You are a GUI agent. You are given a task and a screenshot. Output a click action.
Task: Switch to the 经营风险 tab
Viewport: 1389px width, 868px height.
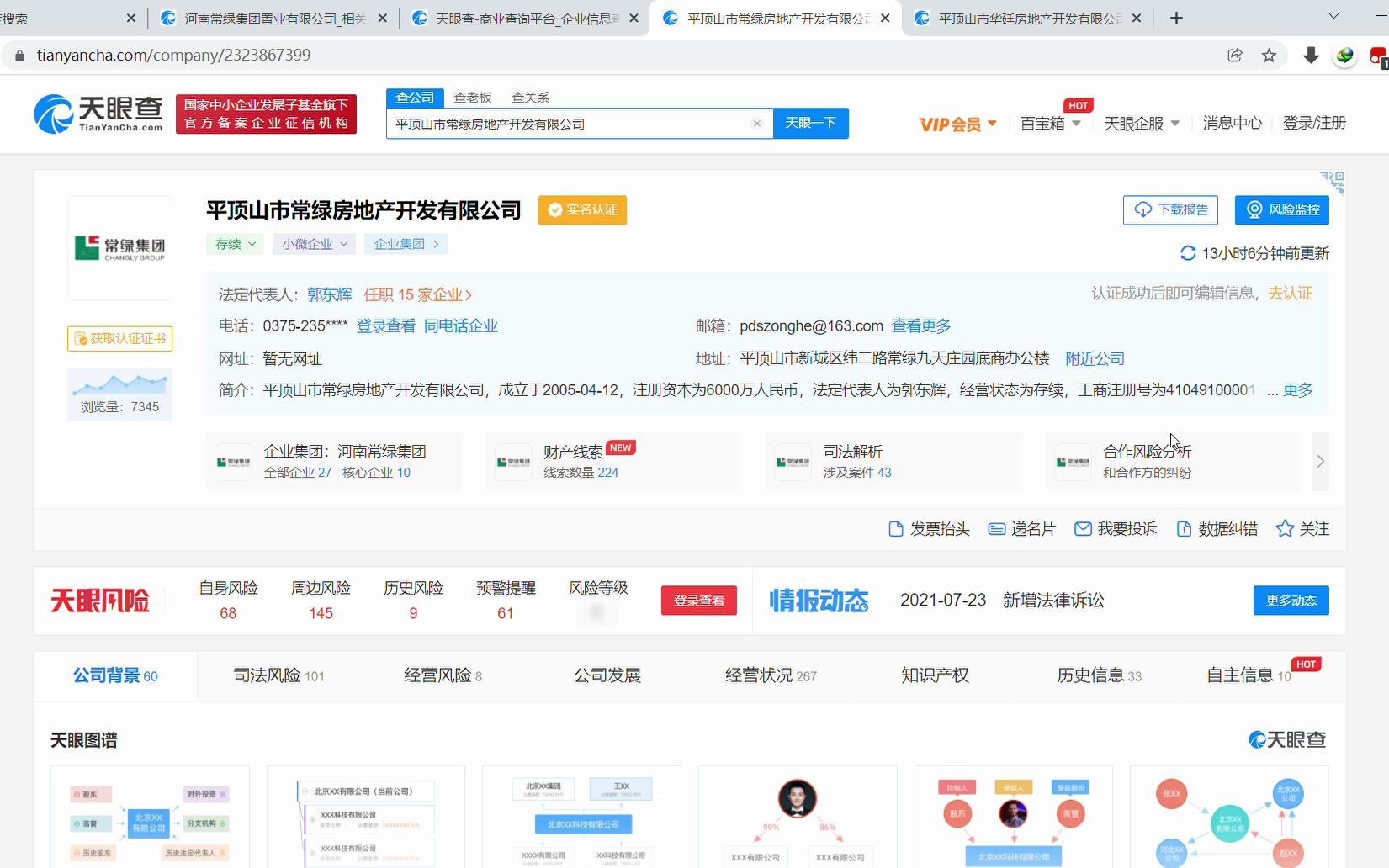pyautogui.click(x=443, y=675)
